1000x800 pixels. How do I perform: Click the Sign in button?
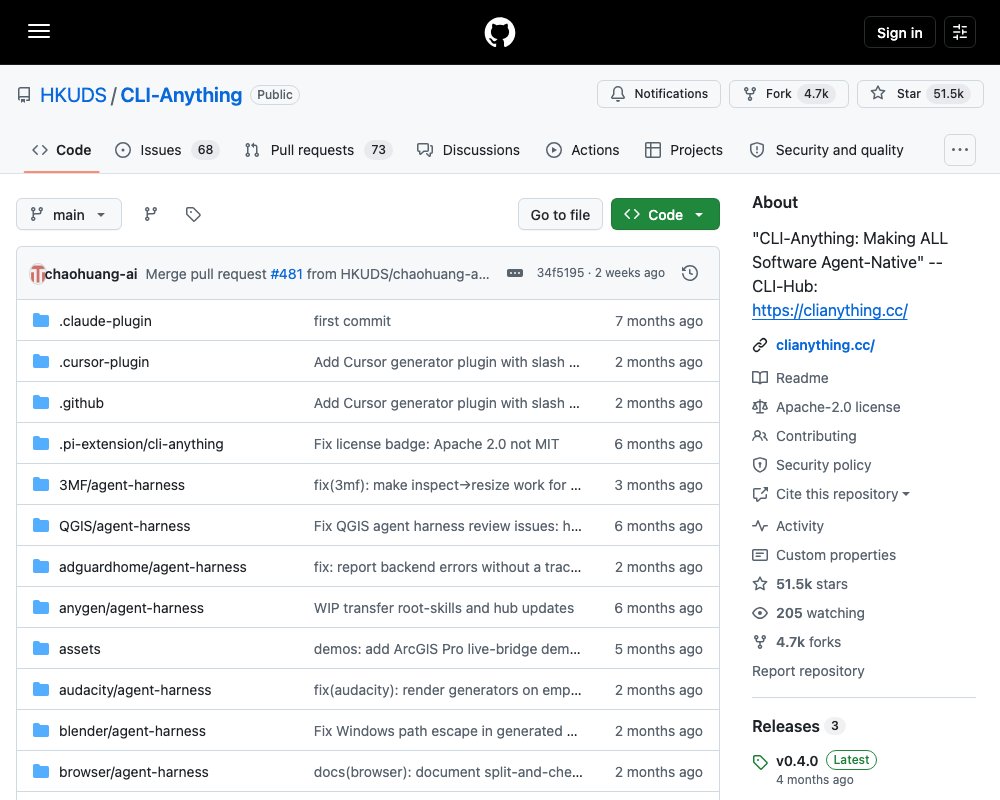[x=899, y=33]
